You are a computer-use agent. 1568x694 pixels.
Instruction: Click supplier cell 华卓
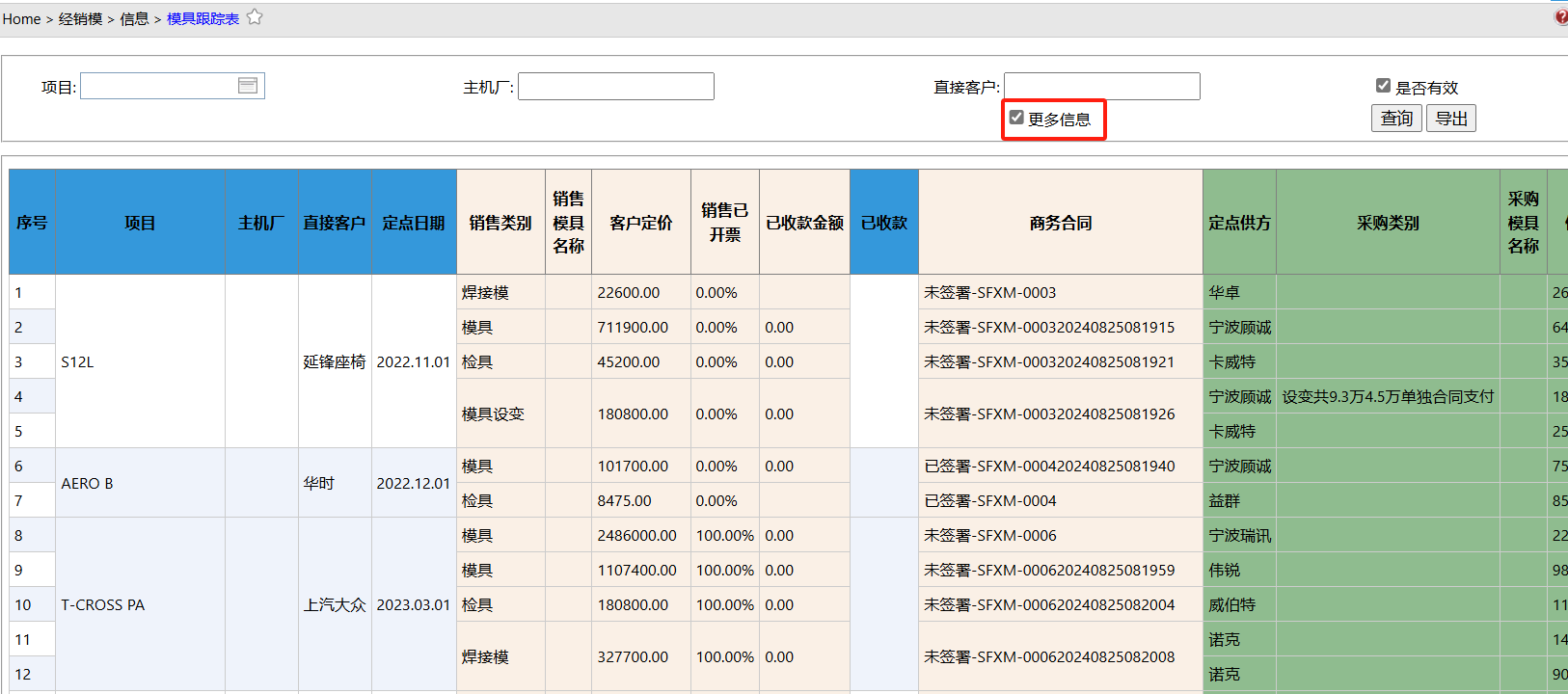pos(1240,292)
